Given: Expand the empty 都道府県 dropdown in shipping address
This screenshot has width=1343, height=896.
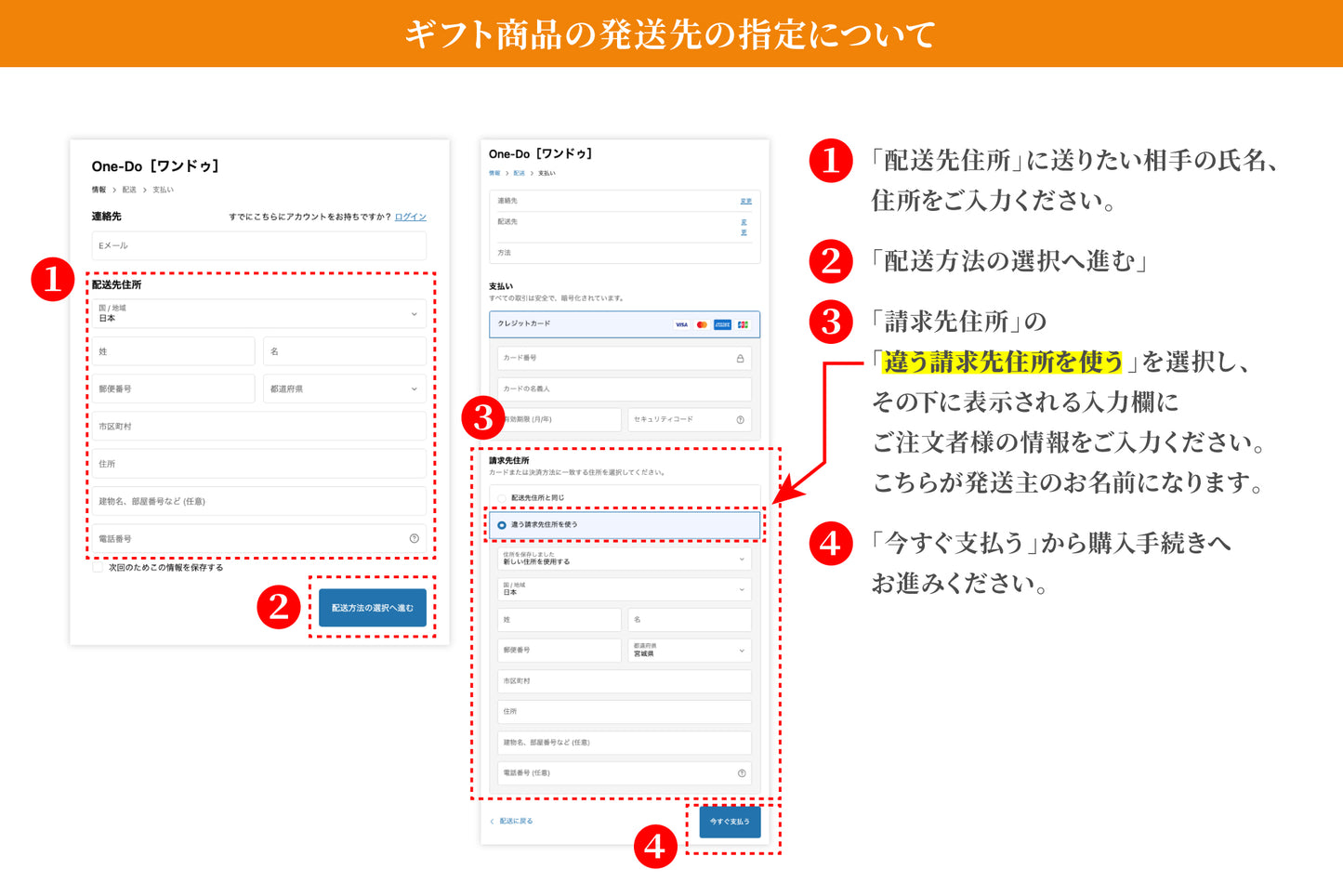Looking at the screenshot, I should (344, 389).
